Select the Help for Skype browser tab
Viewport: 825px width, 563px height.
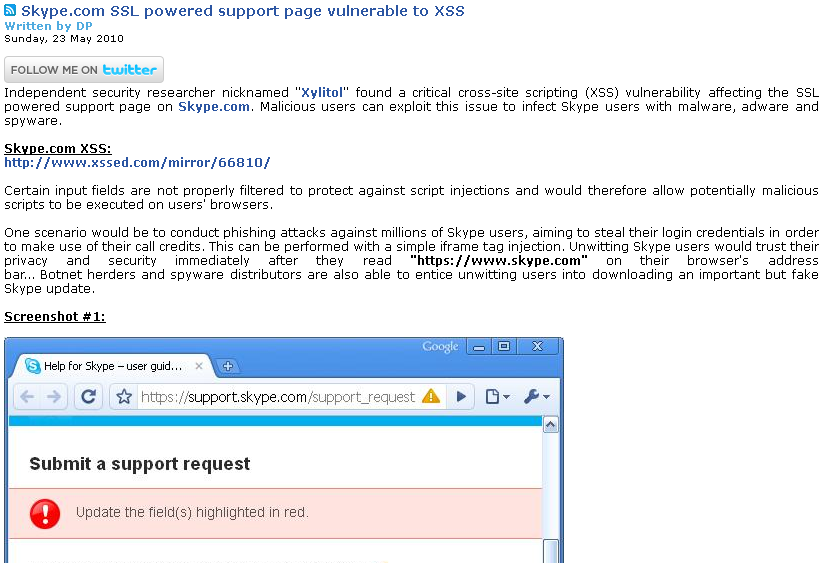[113, 366]
